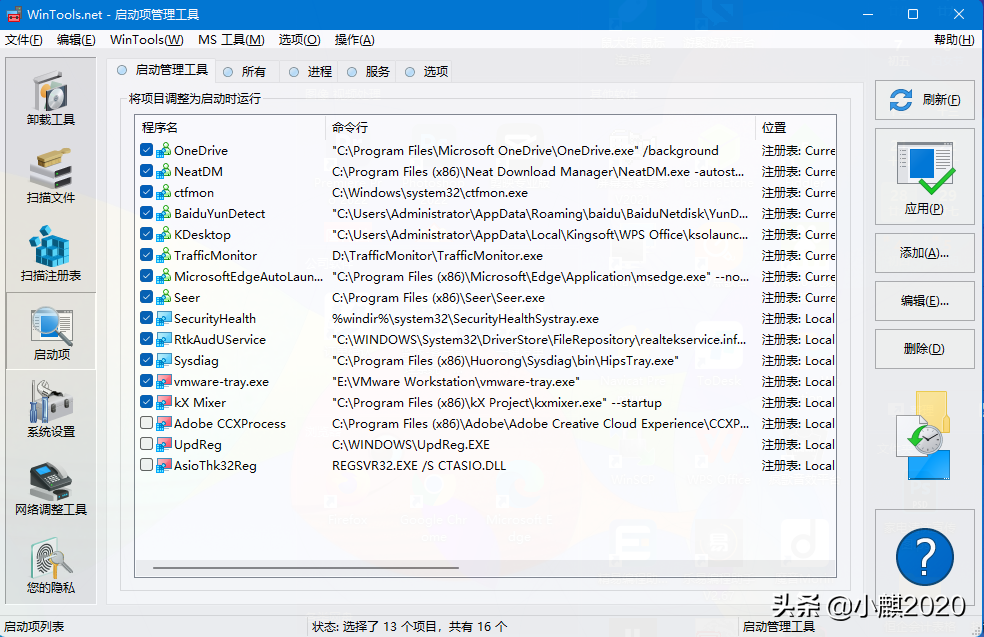Click the 刷新(F) refresh button

pyautogui.click(x=924, y=100)
